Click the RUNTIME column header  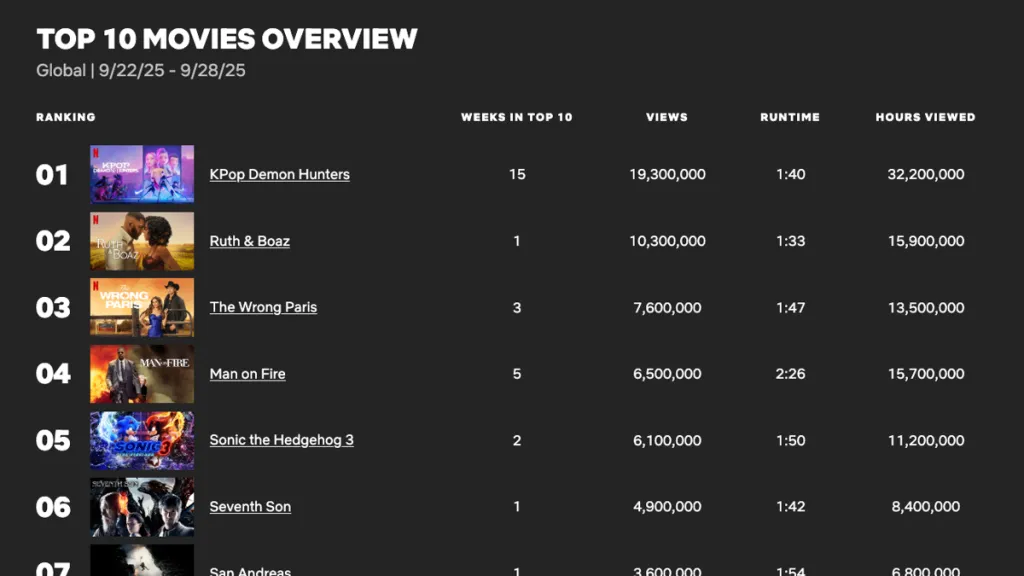790,117
